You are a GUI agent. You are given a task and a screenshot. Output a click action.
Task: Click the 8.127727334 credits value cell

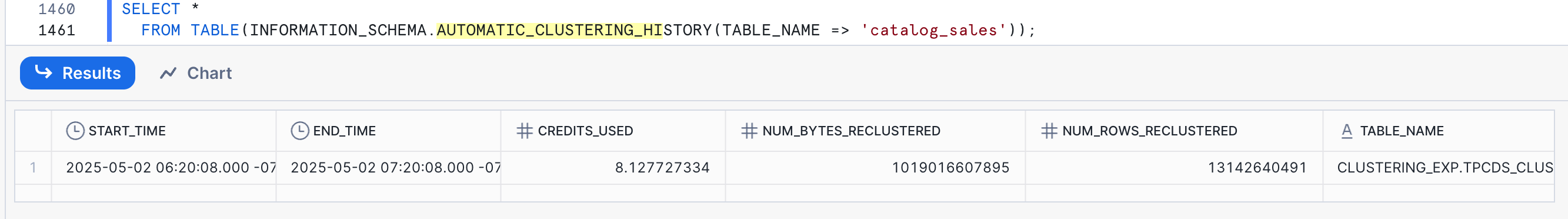click(x=613, y=167)
